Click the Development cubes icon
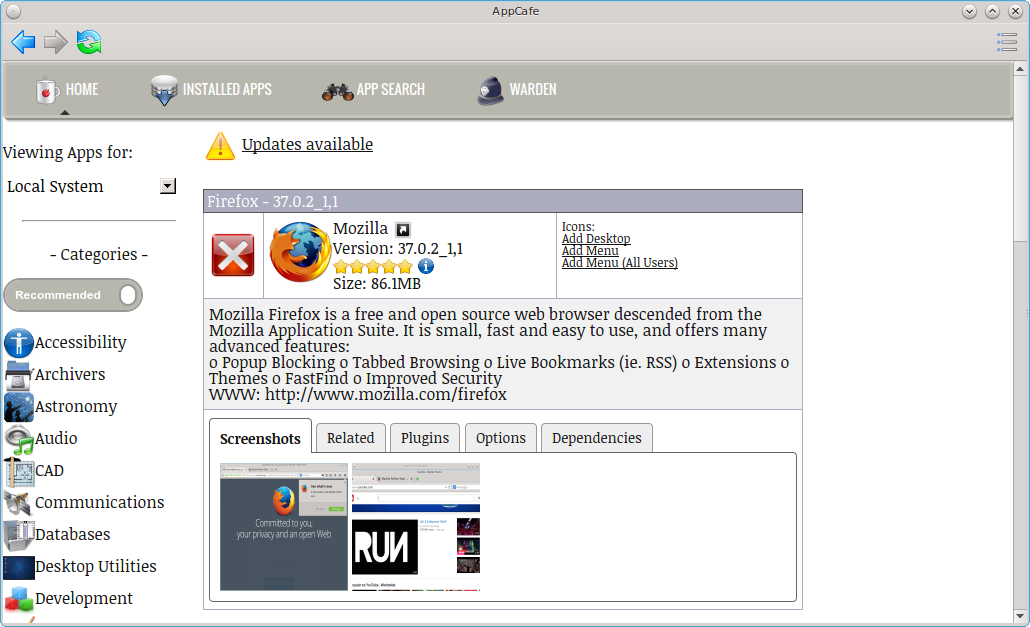1030x627 pixels. 18,599
